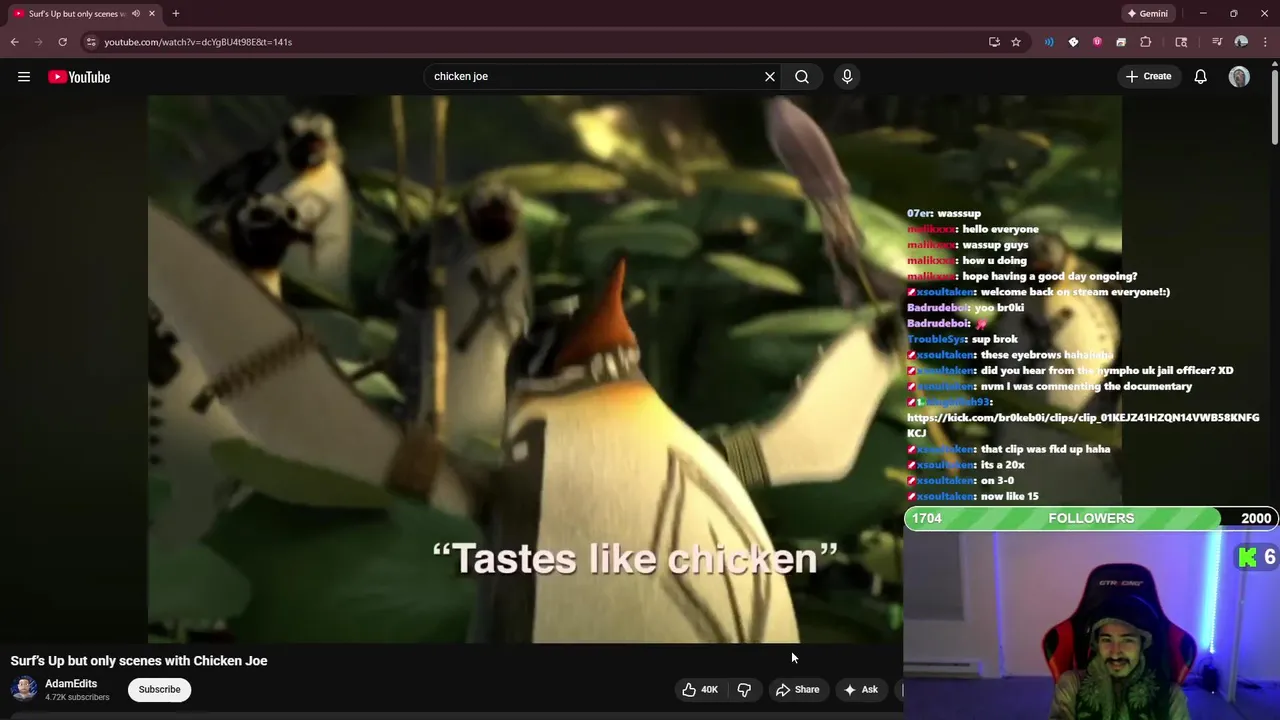
Task: Open the YouTube account avatar menu
Action: [x=1239, y=77]
